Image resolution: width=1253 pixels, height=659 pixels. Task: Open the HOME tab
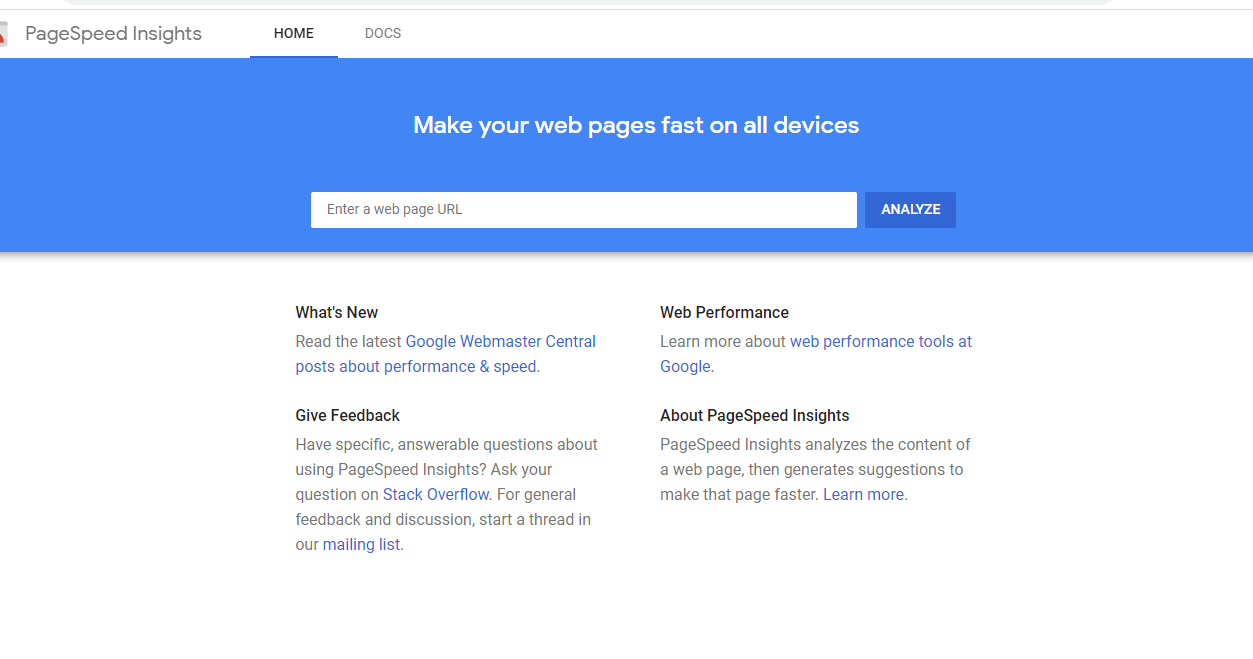[x=294, y=34]
